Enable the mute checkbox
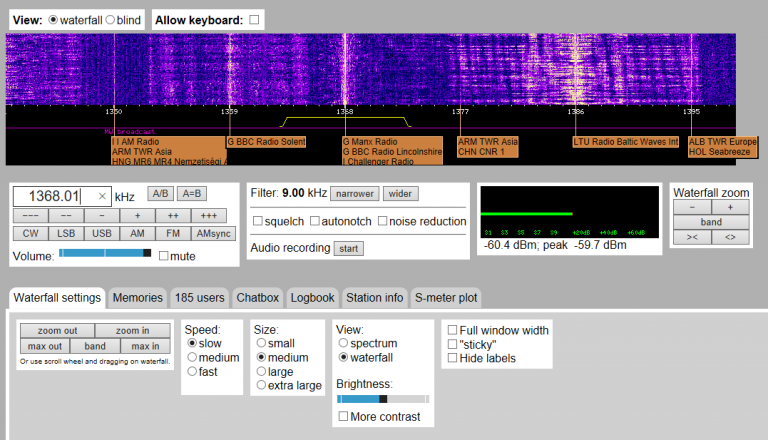 pyautogui.click(x=164, y=256)
